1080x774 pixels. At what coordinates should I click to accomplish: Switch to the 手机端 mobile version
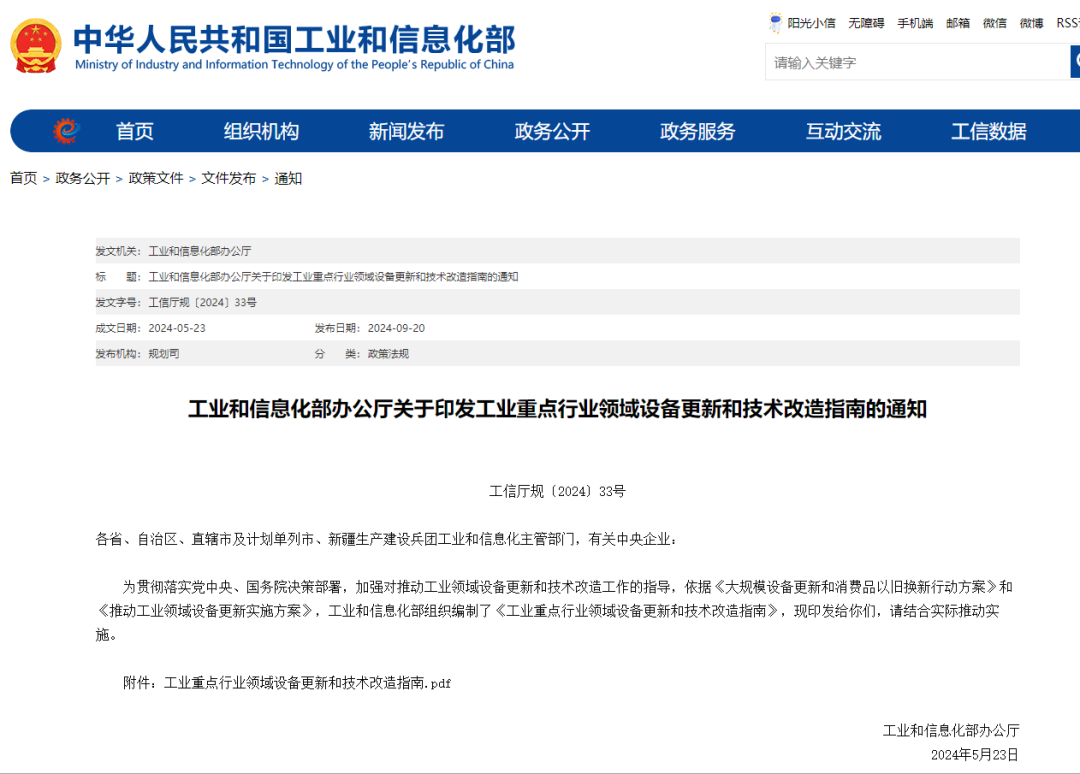point(914,23)
